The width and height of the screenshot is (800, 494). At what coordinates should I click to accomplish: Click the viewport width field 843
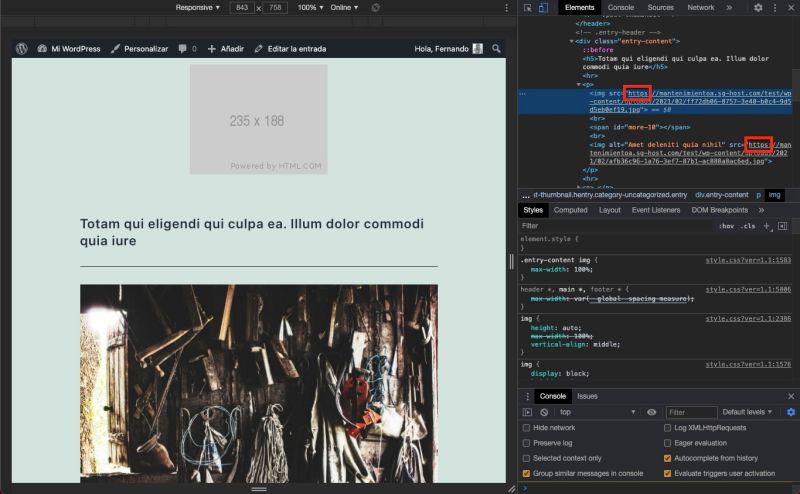click(242, 8)
